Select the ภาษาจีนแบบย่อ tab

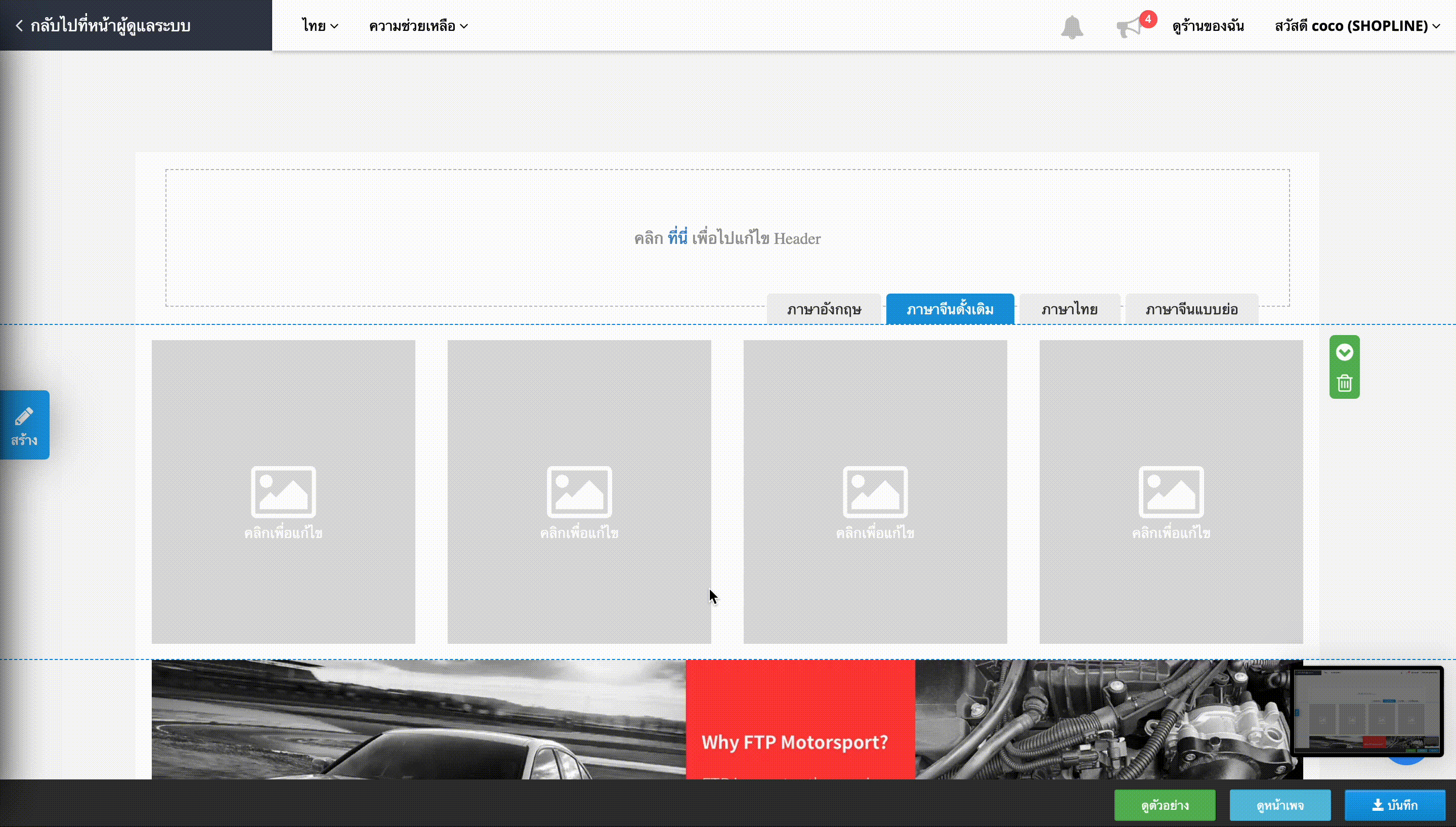(1191, 310)
